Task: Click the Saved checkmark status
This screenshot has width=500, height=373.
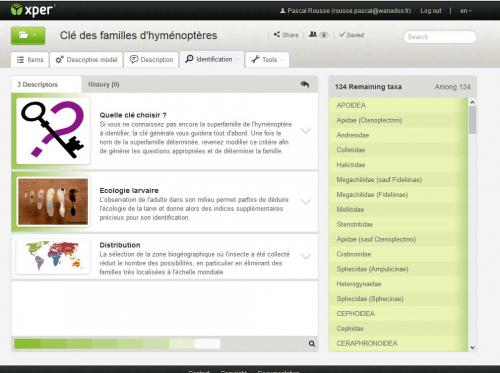Action: click(x=351, y=35)
